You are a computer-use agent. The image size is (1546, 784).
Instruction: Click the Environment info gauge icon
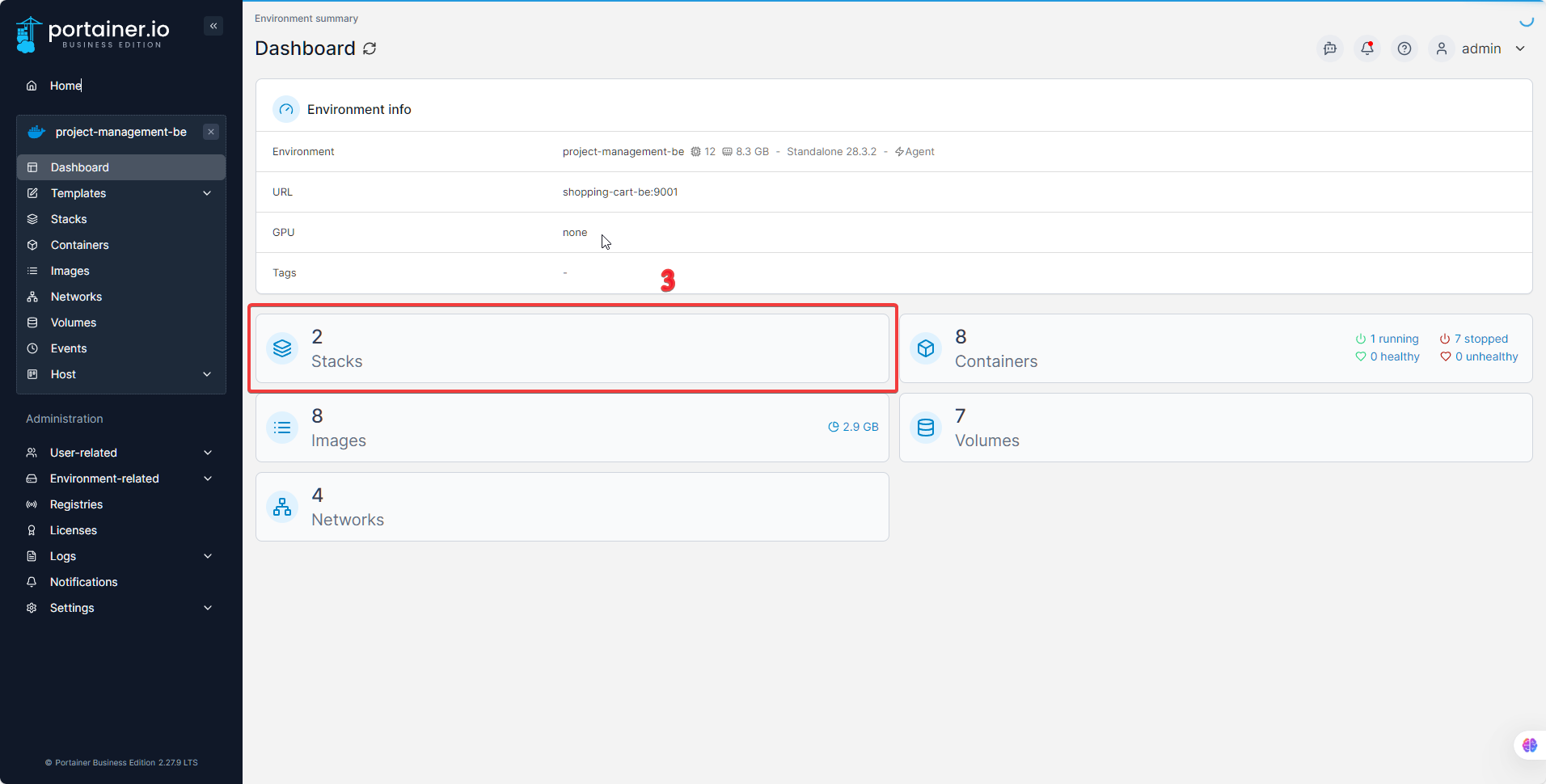tap(286, 109)
